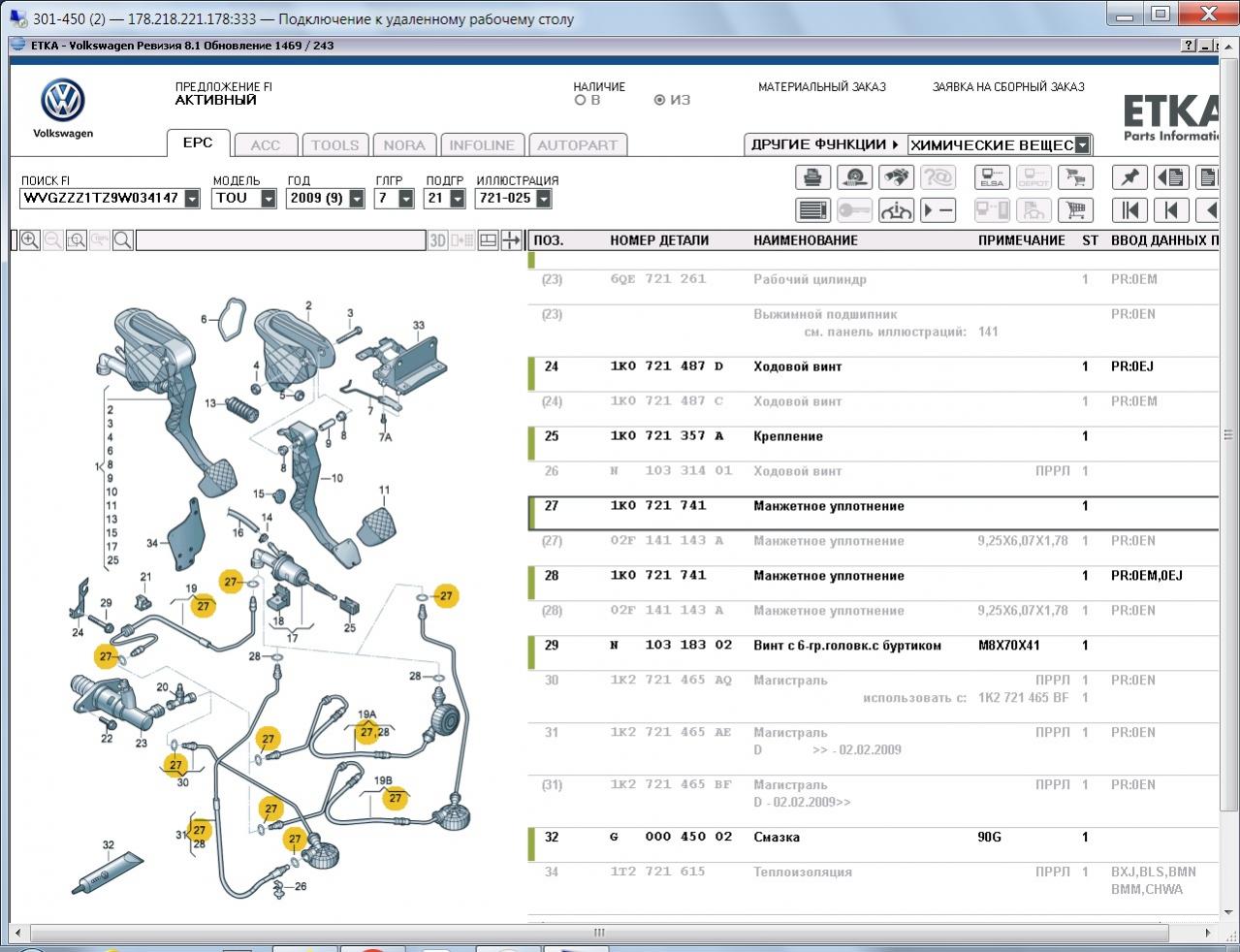Click the illustration search input field
This screenshot has height=952, width=1240.
[281, 240]
